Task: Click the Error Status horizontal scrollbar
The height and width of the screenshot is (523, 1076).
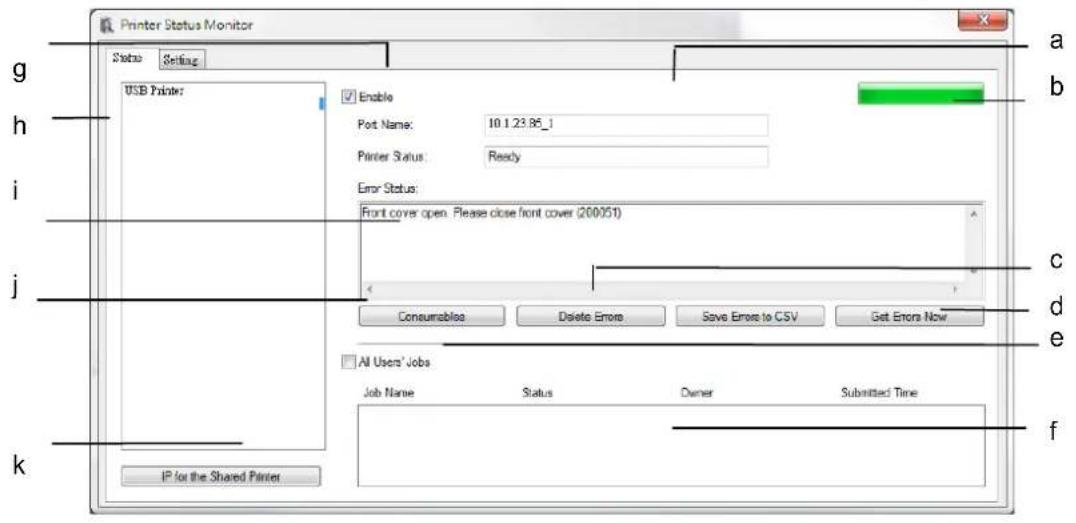Action: 662,289
